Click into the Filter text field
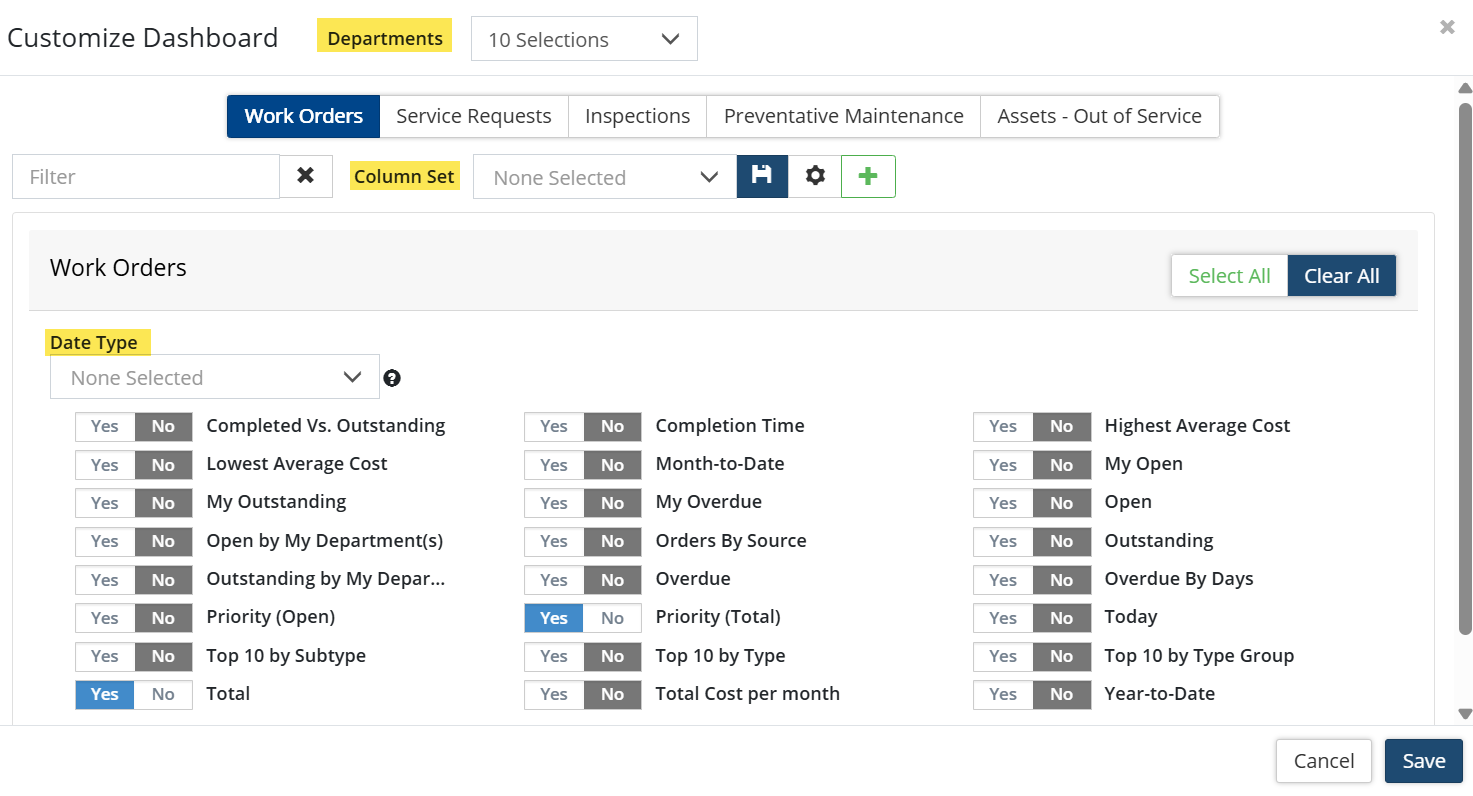Screen dimensions: 1473x796 click(146, 177)
